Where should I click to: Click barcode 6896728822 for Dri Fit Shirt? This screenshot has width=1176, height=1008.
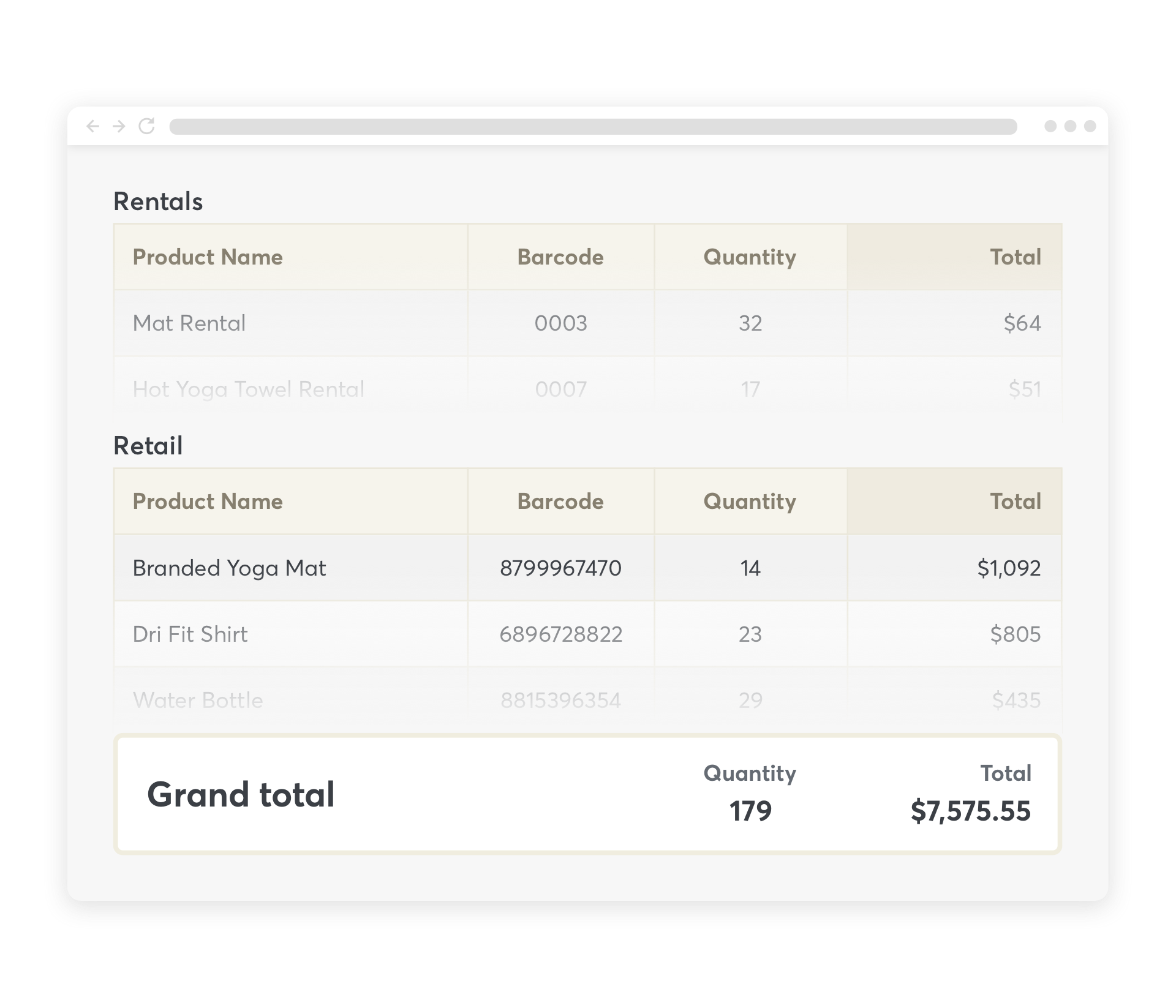tap(560, 634)
